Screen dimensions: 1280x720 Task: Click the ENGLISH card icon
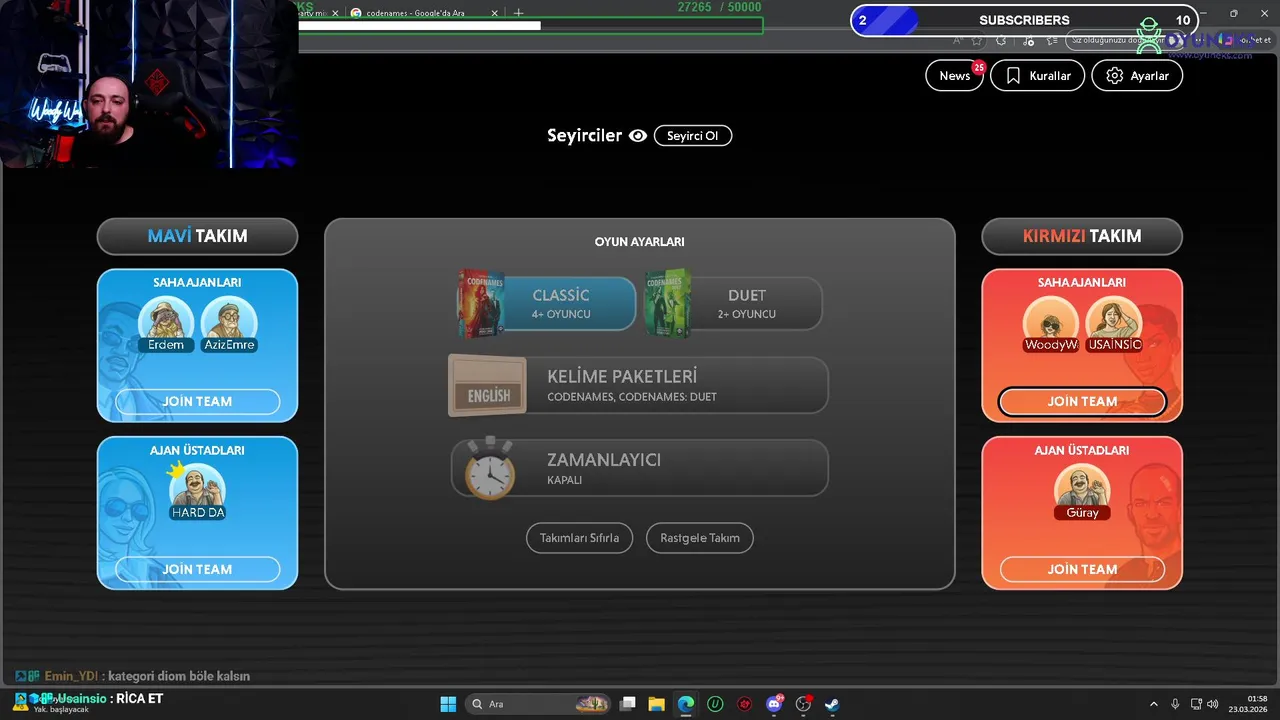(488, 386)
